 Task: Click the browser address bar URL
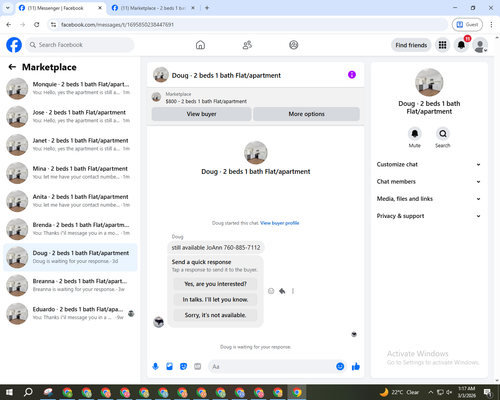(117, 25)
